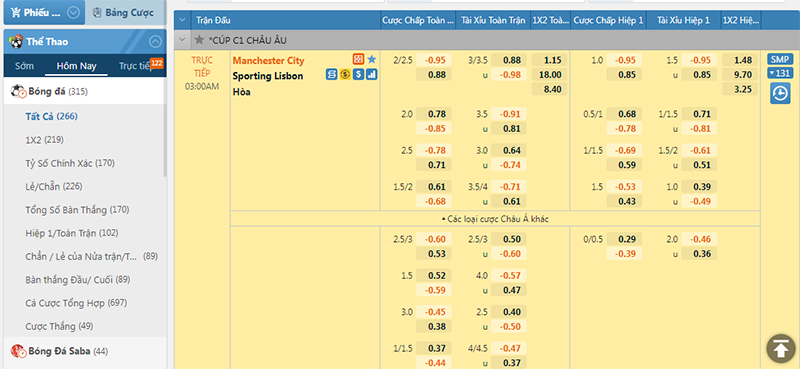Image resolution: width=800 pixels, height=369 pixels.
Task: Open the dropdown arrow in the table header corner
Action: 182,20
